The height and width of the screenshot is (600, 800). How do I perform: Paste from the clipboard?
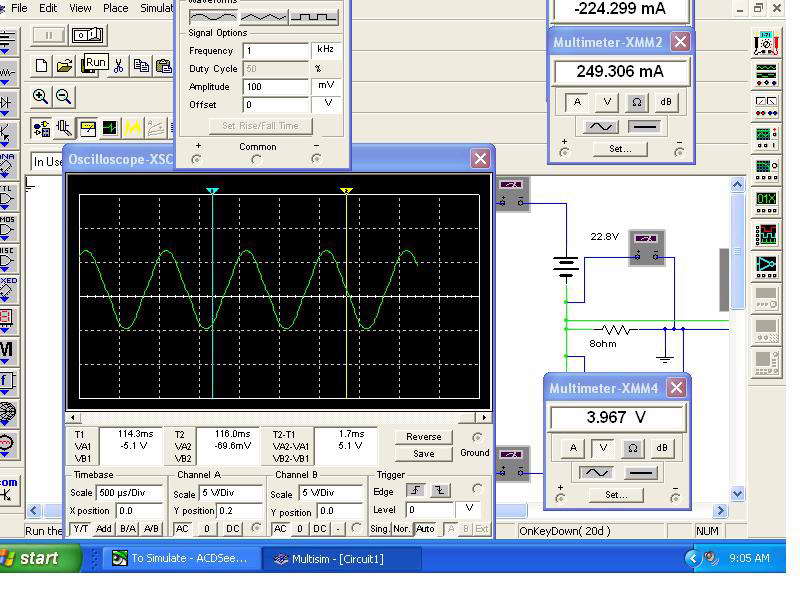tap(163, 66)
